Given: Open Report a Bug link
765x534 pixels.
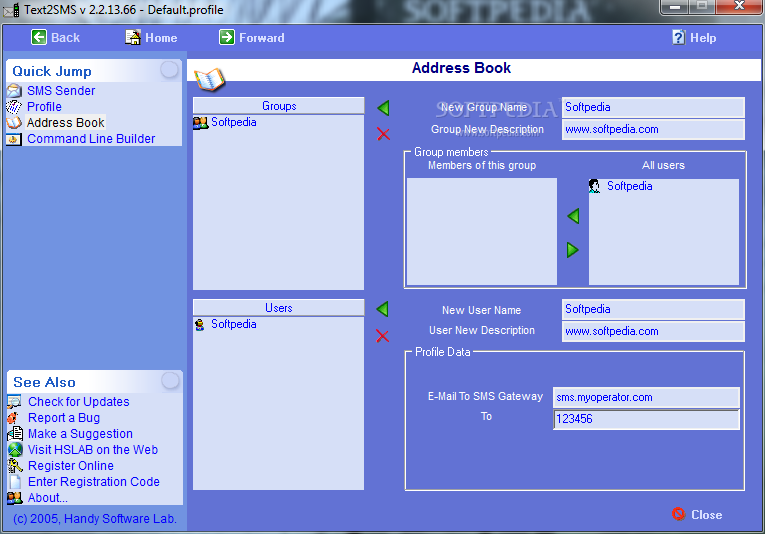Looking at the screenshot, I should tap(64, 418).
